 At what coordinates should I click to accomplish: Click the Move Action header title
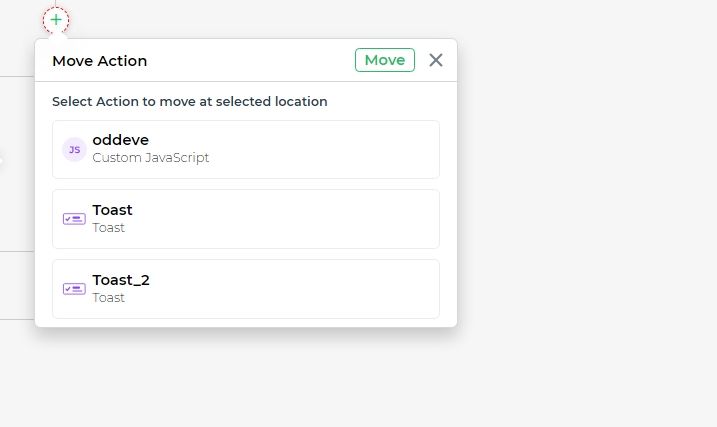click(100, 61)
